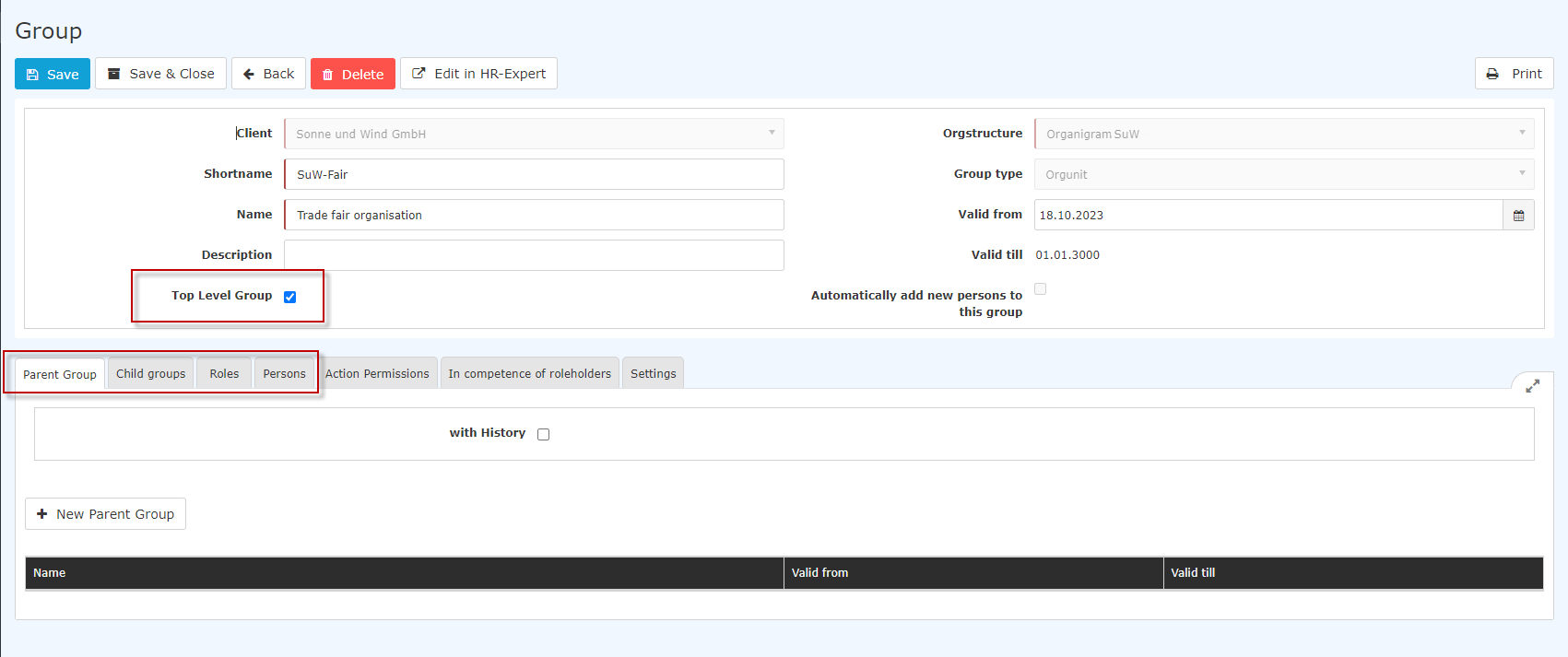The height and width of the screenshot is (657, 1568).
Task: Click the Valid till value 01.01.3000
Action: tap(1067, 255)
